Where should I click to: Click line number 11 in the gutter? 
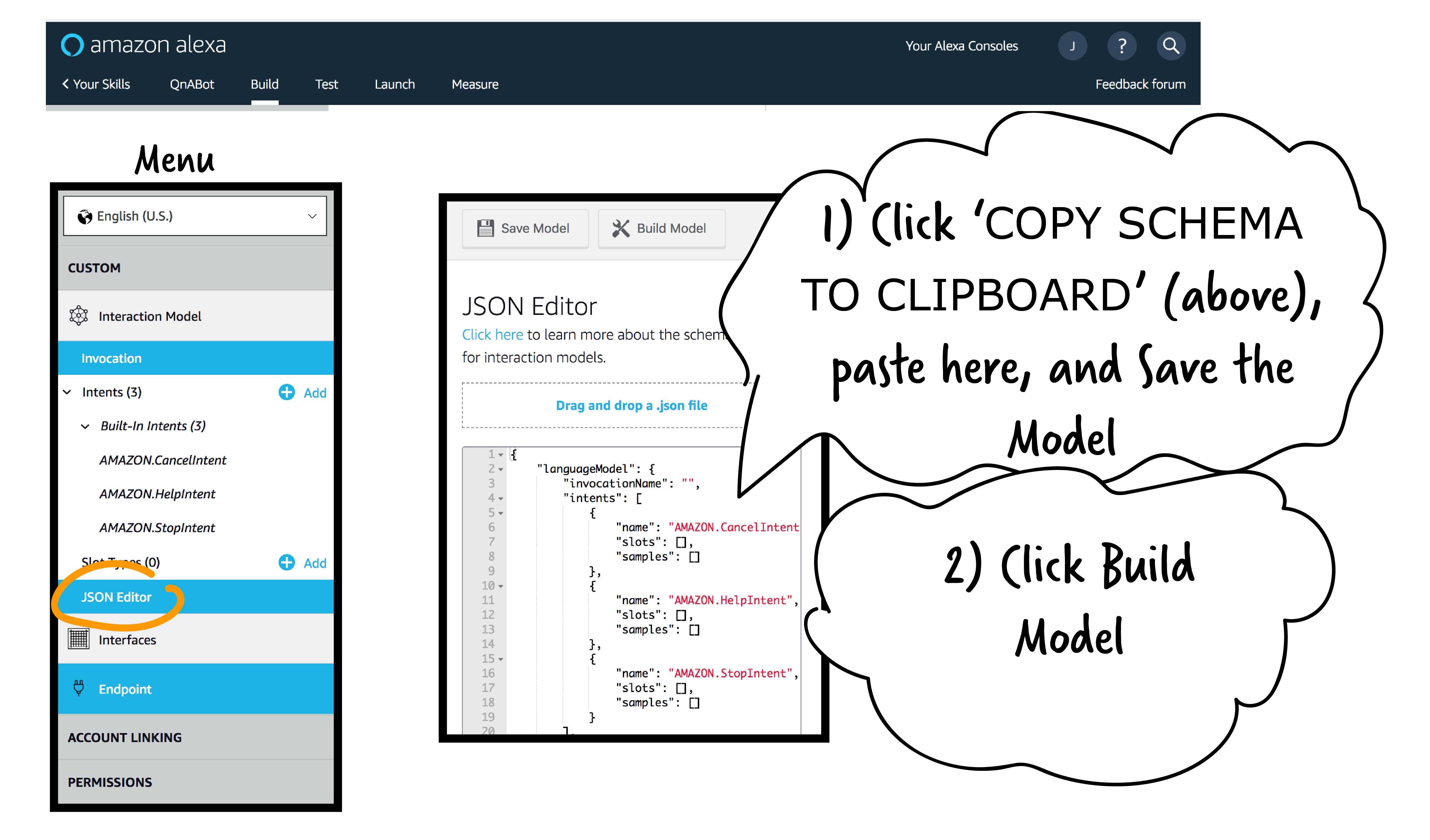[x=488, y=600]
